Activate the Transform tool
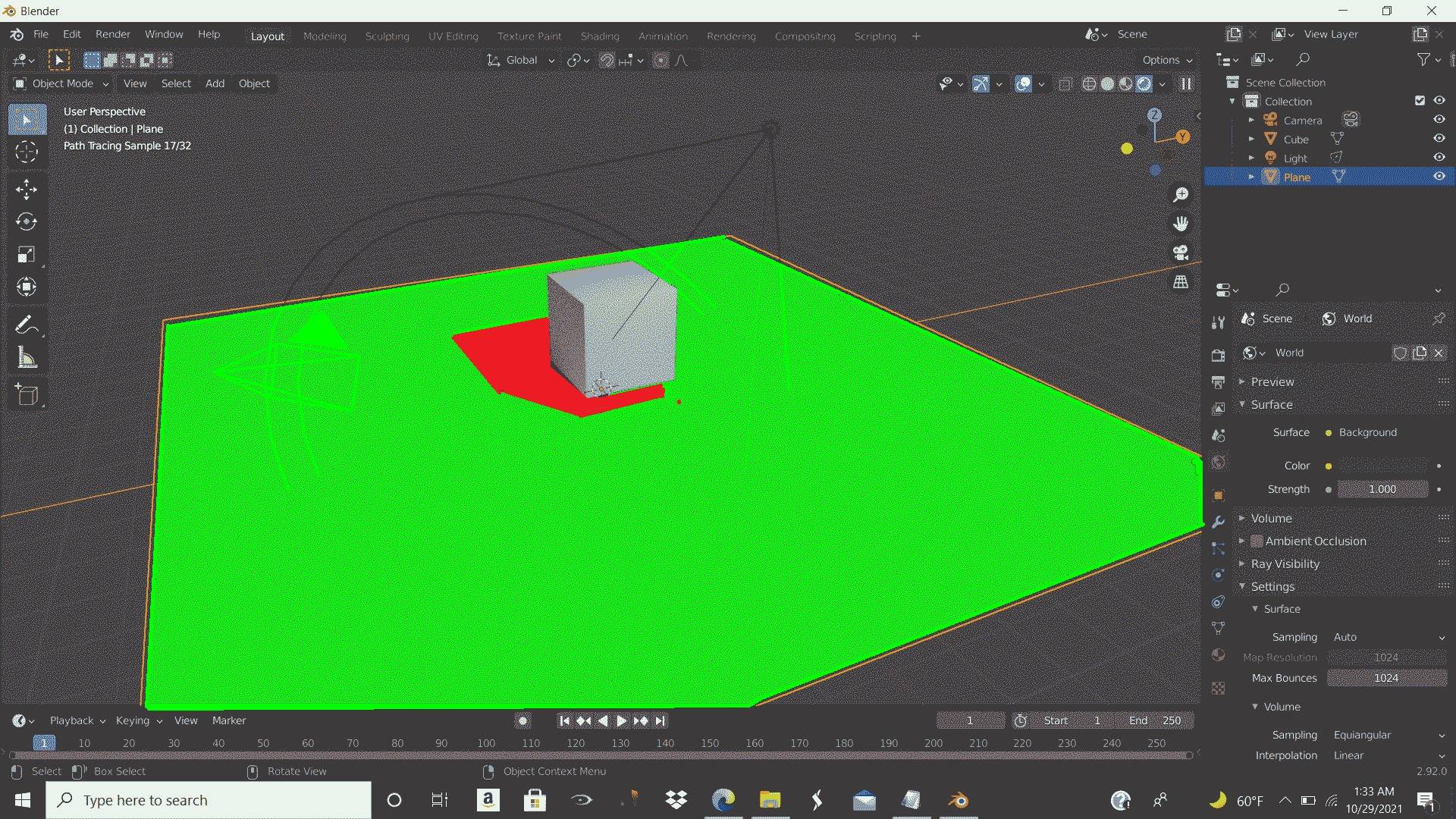Image resolution: width=1456 pixels, height=819 pixels. pyautogui.click(x=27, y=287)
